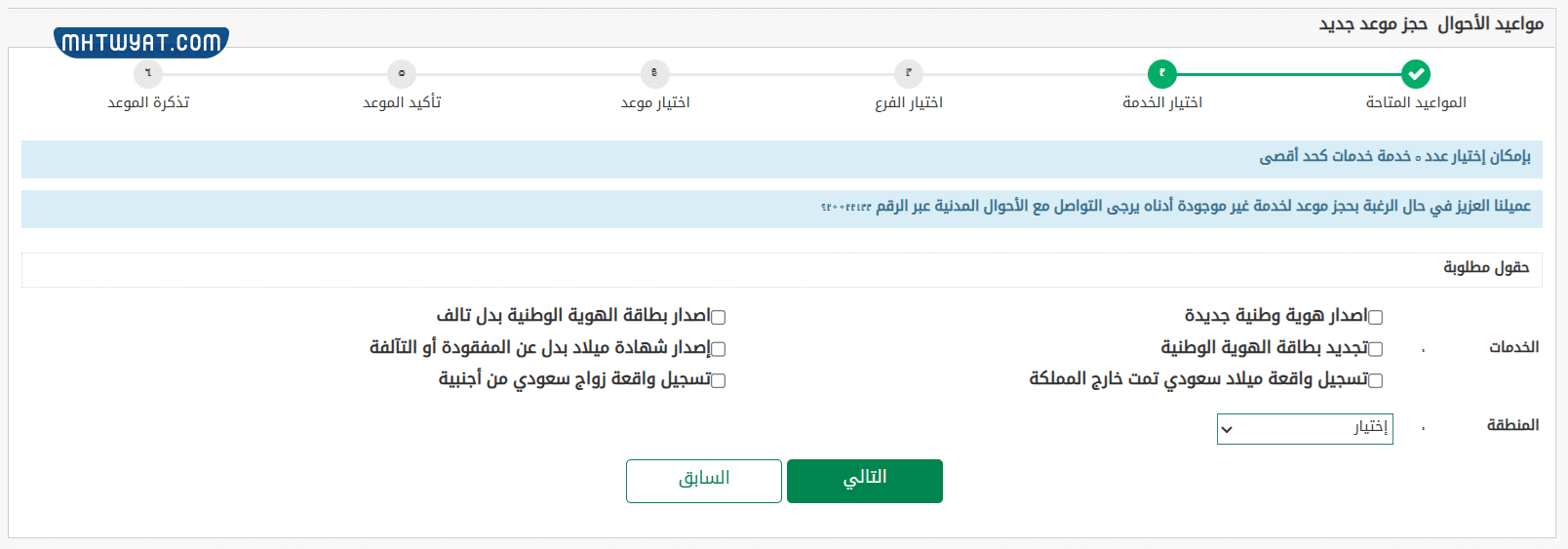Tick تجديد بطاقة الهوية الوطنية checkbox

pos(1375,349)
